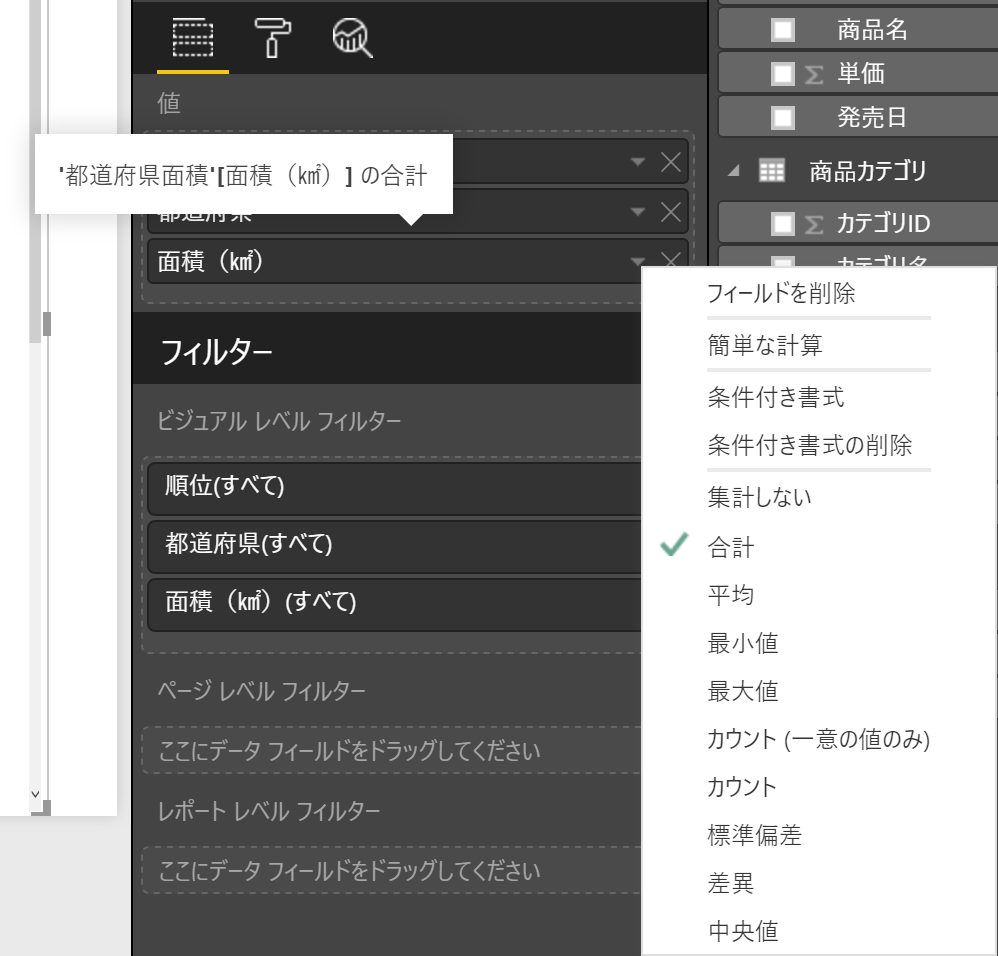998x956 pixels.
Task: Choose 条件付き書式の削除 from the menu
Action: coord(810,445)
